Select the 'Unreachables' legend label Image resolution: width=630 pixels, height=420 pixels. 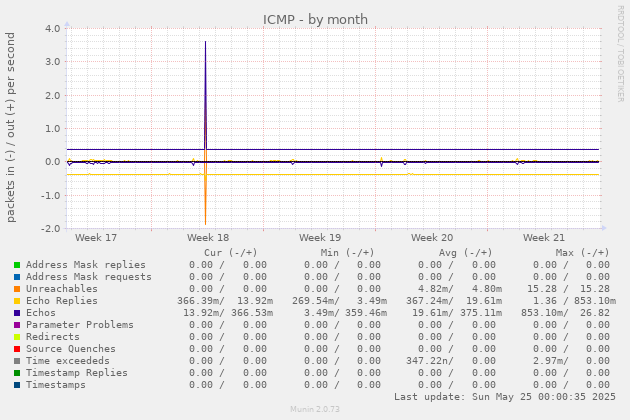coord(62,289)
